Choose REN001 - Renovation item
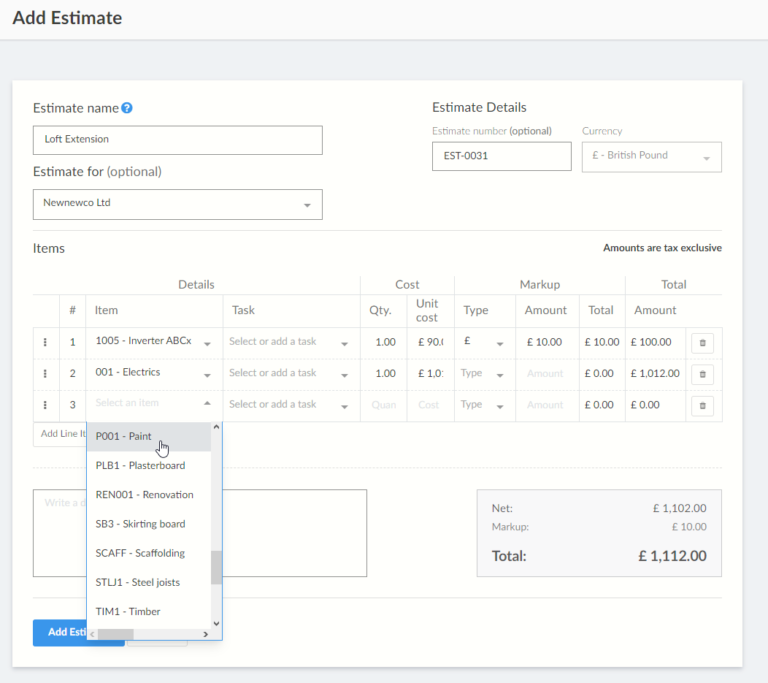This screenshot has height=683, width=768. 149,495
